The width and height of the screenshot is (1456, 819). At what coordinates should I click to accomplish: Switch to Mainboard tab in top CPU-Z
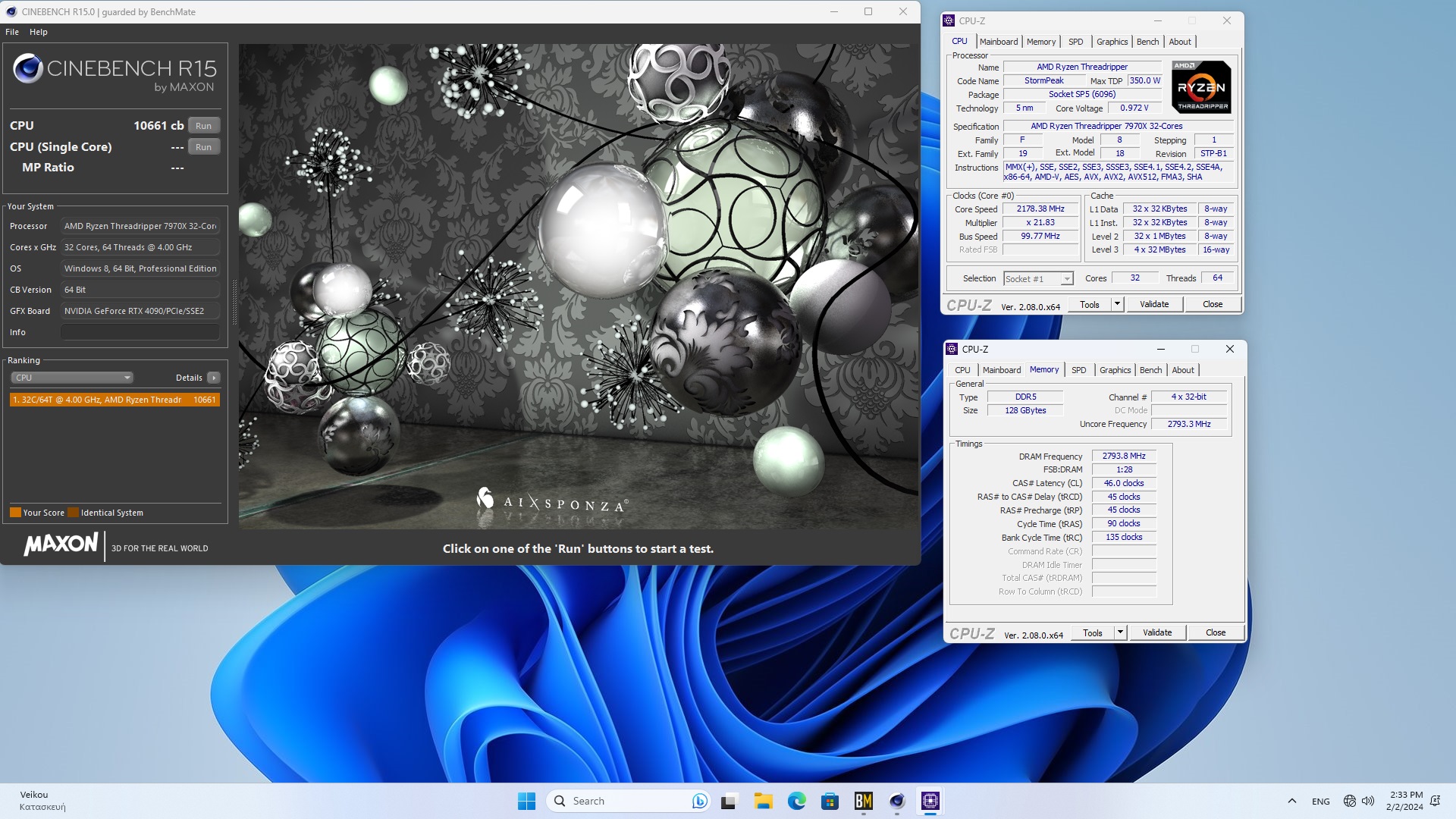click(x=999, y=42)
